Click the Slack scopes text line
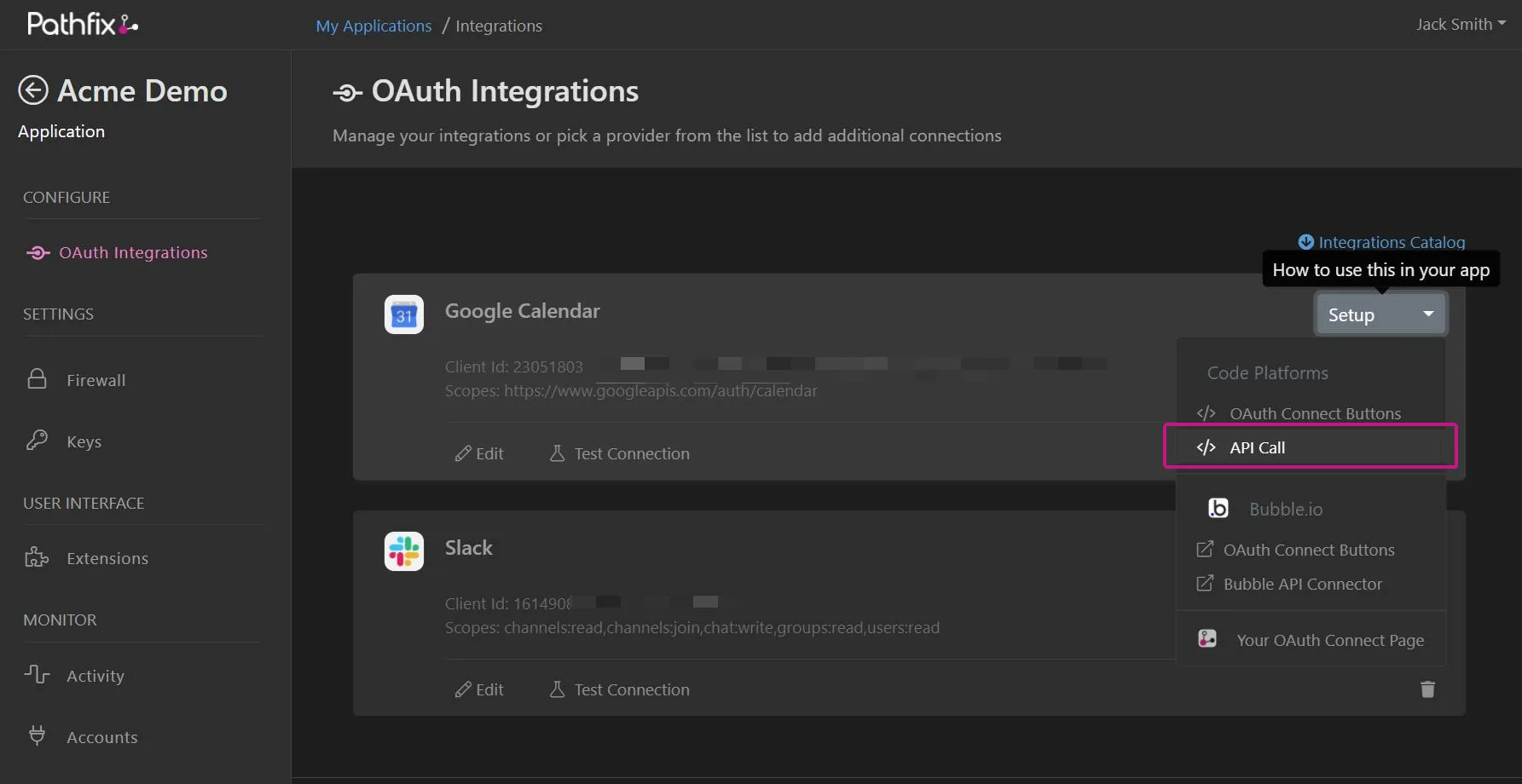Viewport: 1522px width, 784px height. pos(692,627)
